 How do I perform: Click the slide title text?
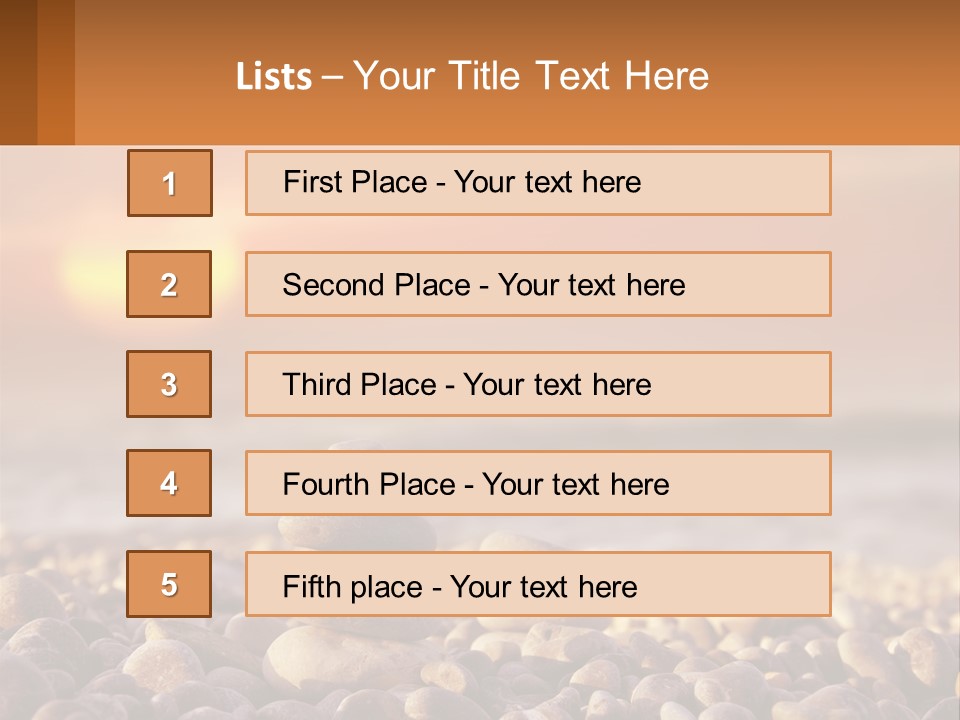(x=472, y=76)
